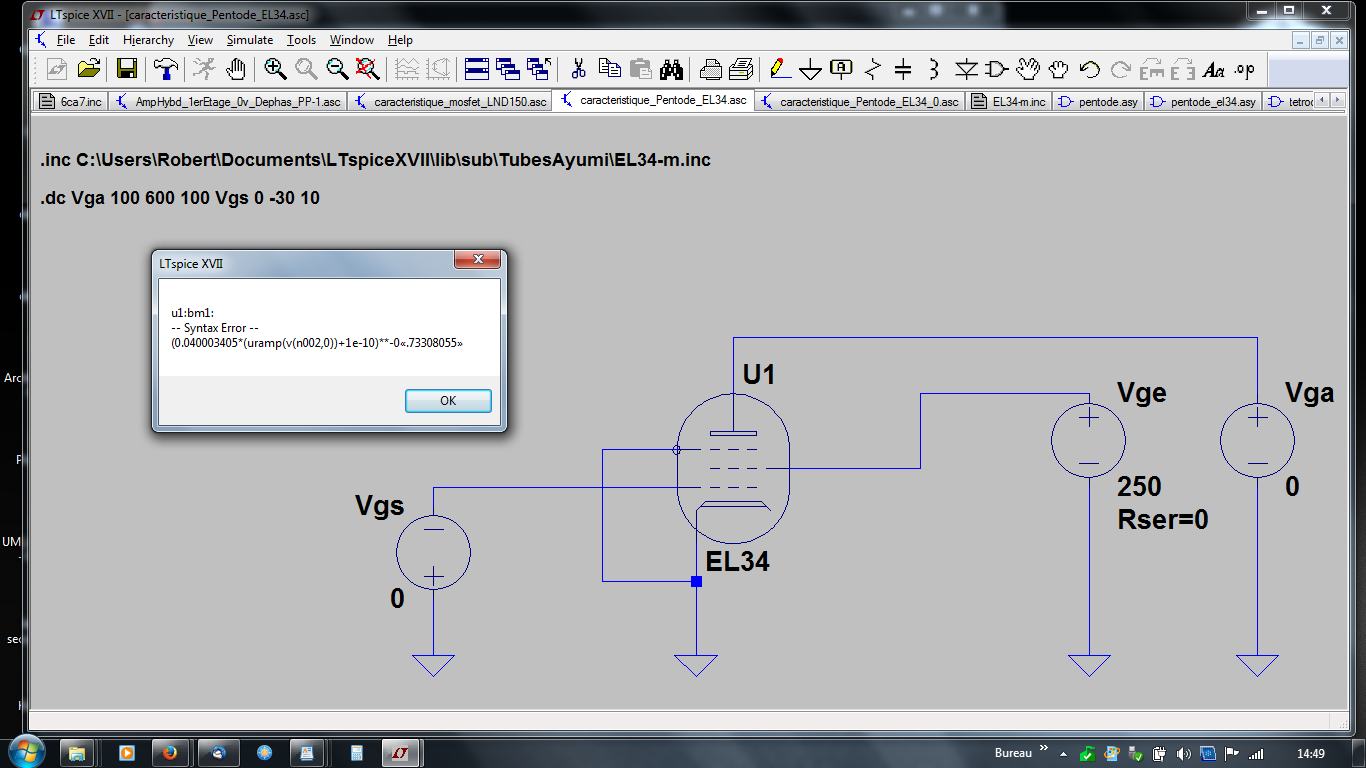Image resolution: width=1366 pixels, height=768 pixels.
Task: Open a file with the folder icon
Action: pos(89,69)
